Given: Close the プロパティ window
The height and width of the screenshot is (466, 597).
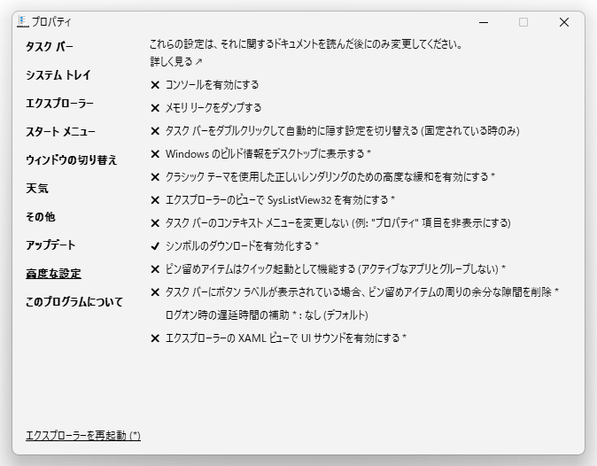Looking at the screenshot, I should click(x=564, y=22).
